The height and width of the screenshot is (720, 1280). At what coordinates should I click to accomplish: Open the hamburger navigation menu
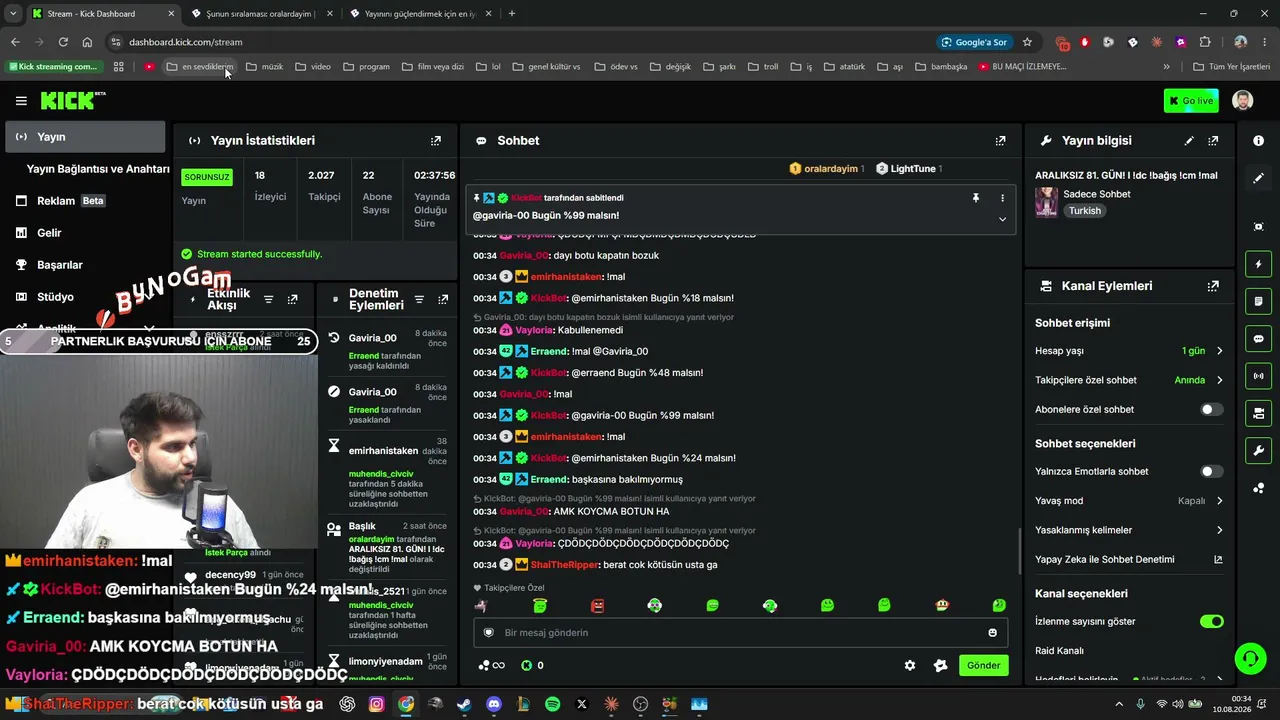pos(21,101)
